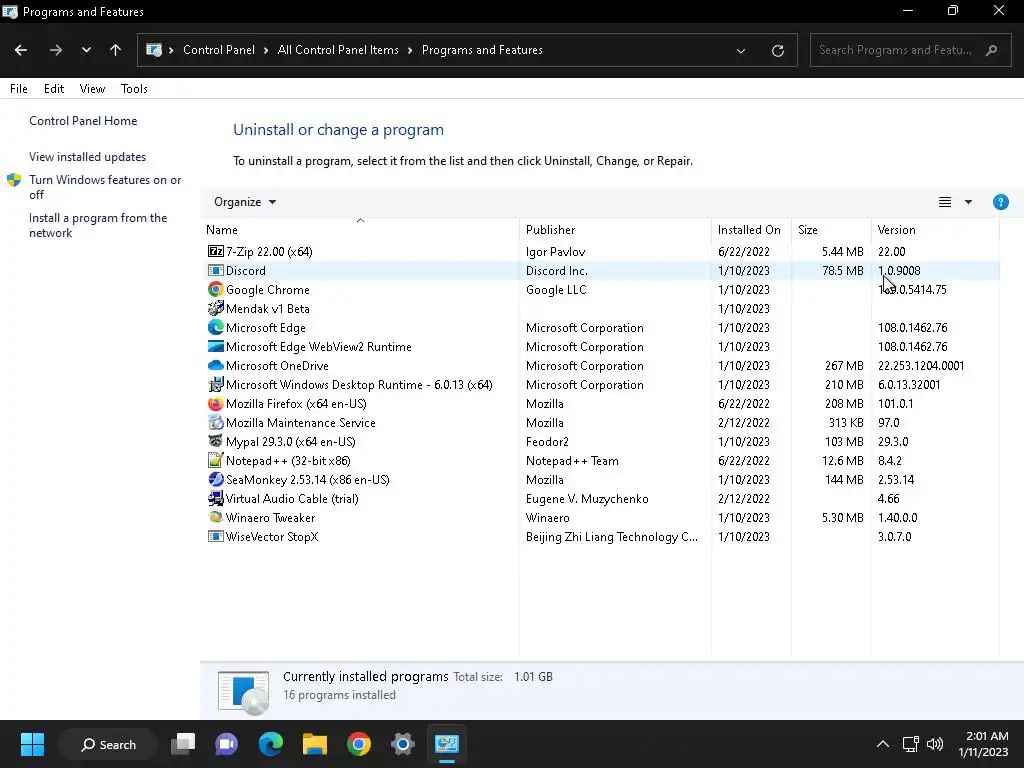Click the Google Chrome list icon
The image size is (1024, 768).
pos(216,289)
